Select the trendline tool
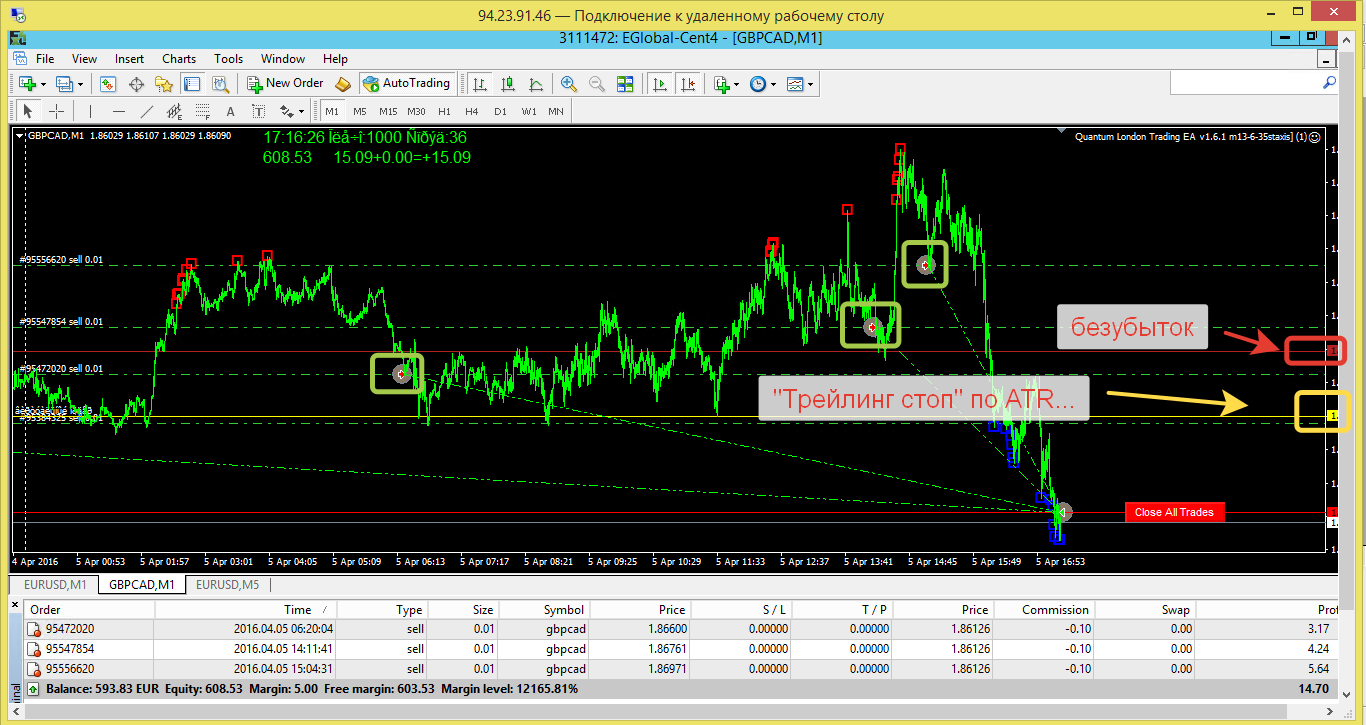 [x=147, y=111]
